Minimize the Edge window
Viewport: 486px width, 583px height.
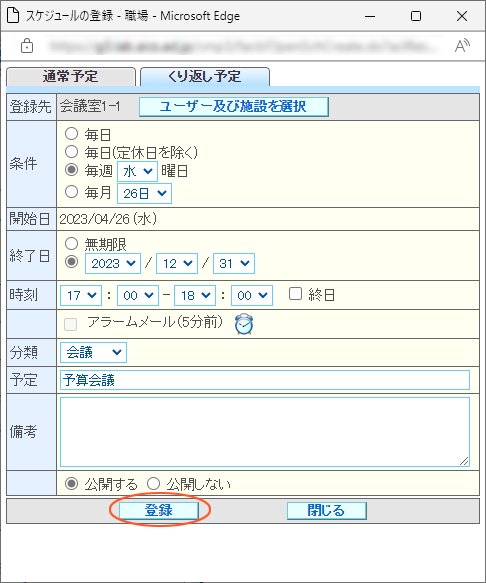(370, 16)
